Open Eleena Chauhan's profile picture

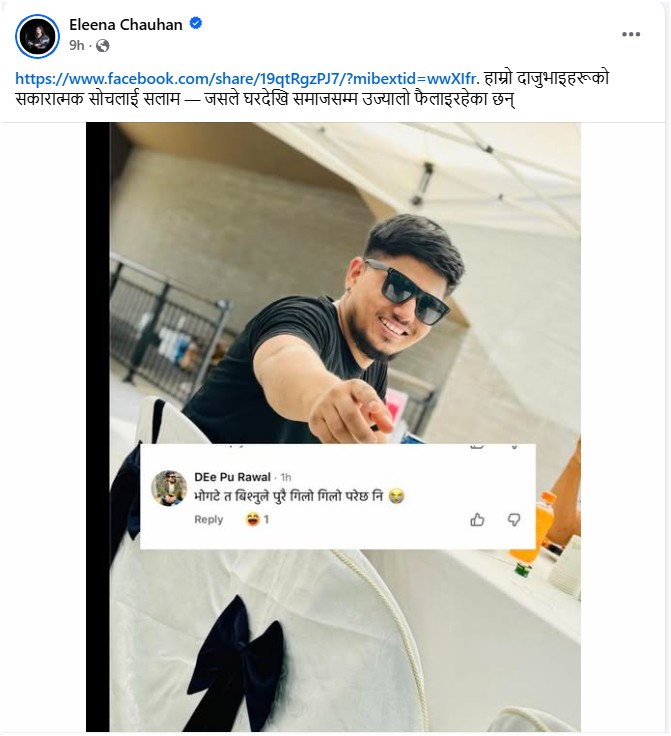click(x=38, y=36)
